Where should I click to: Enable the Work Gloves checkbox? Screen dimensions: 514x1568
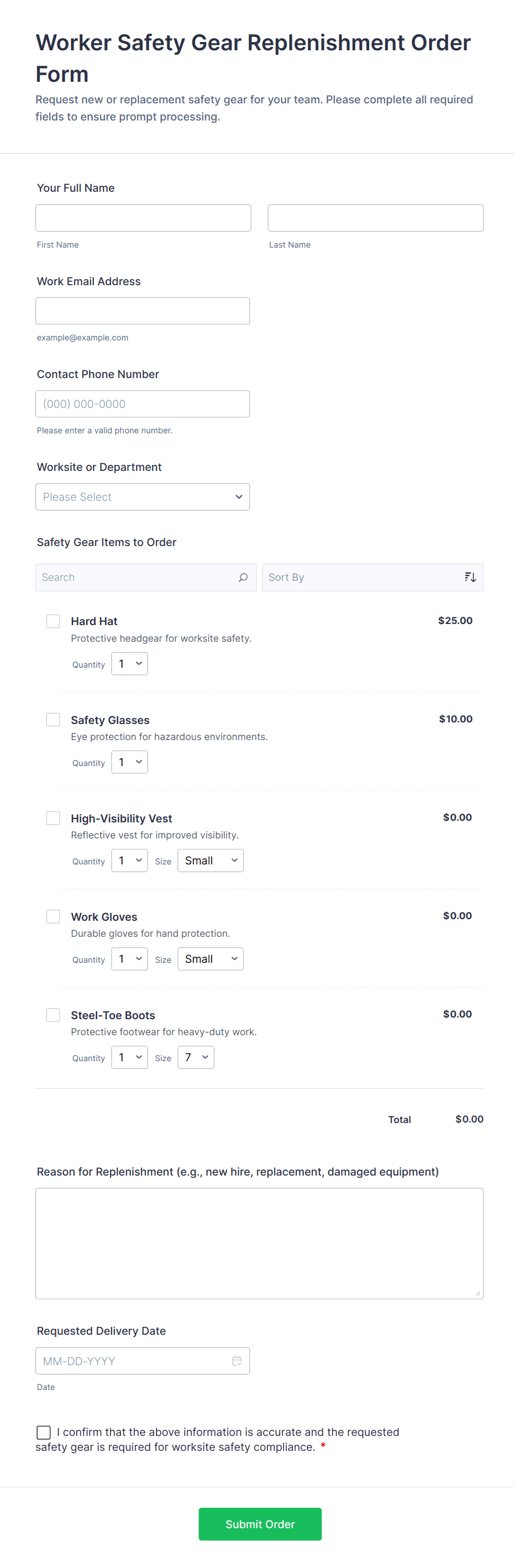pos(54,916)
